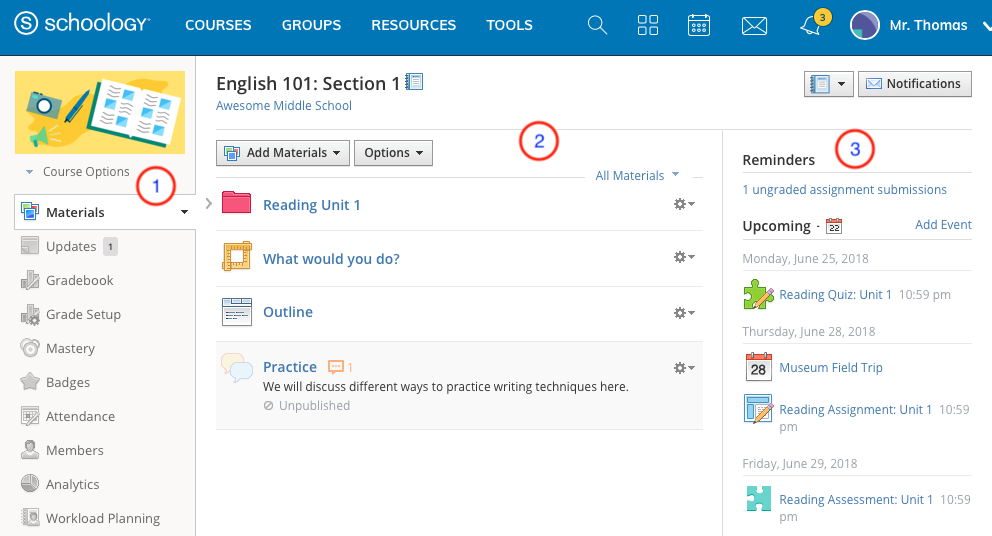Open the What would you do? link
The width and height of the screenshot is (992, 536).
coord(332,259)
